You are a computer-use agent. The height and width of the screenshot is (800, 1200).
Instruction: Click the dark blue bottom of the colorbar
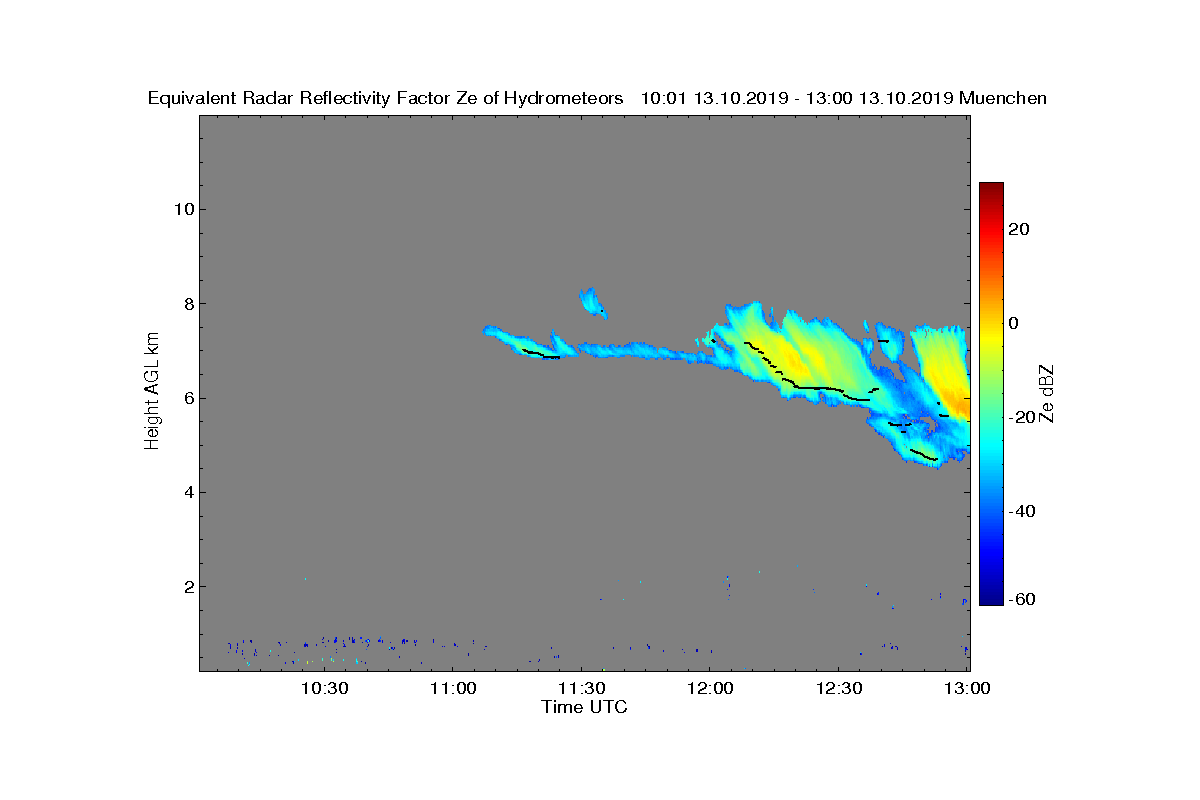click(x=991, y=597)
